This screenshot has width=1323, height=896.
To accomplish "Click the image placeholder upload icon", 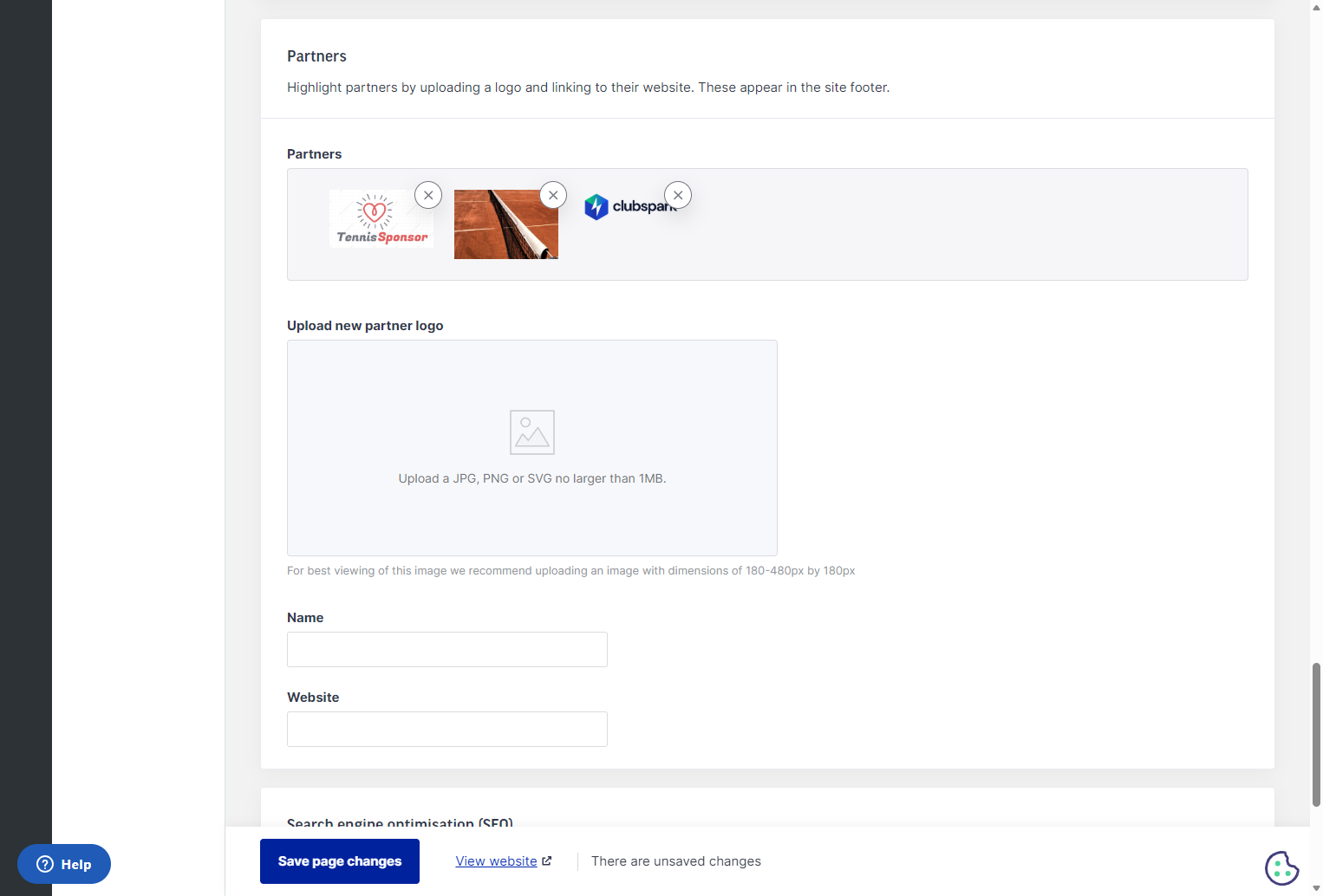I will [532, 432].
